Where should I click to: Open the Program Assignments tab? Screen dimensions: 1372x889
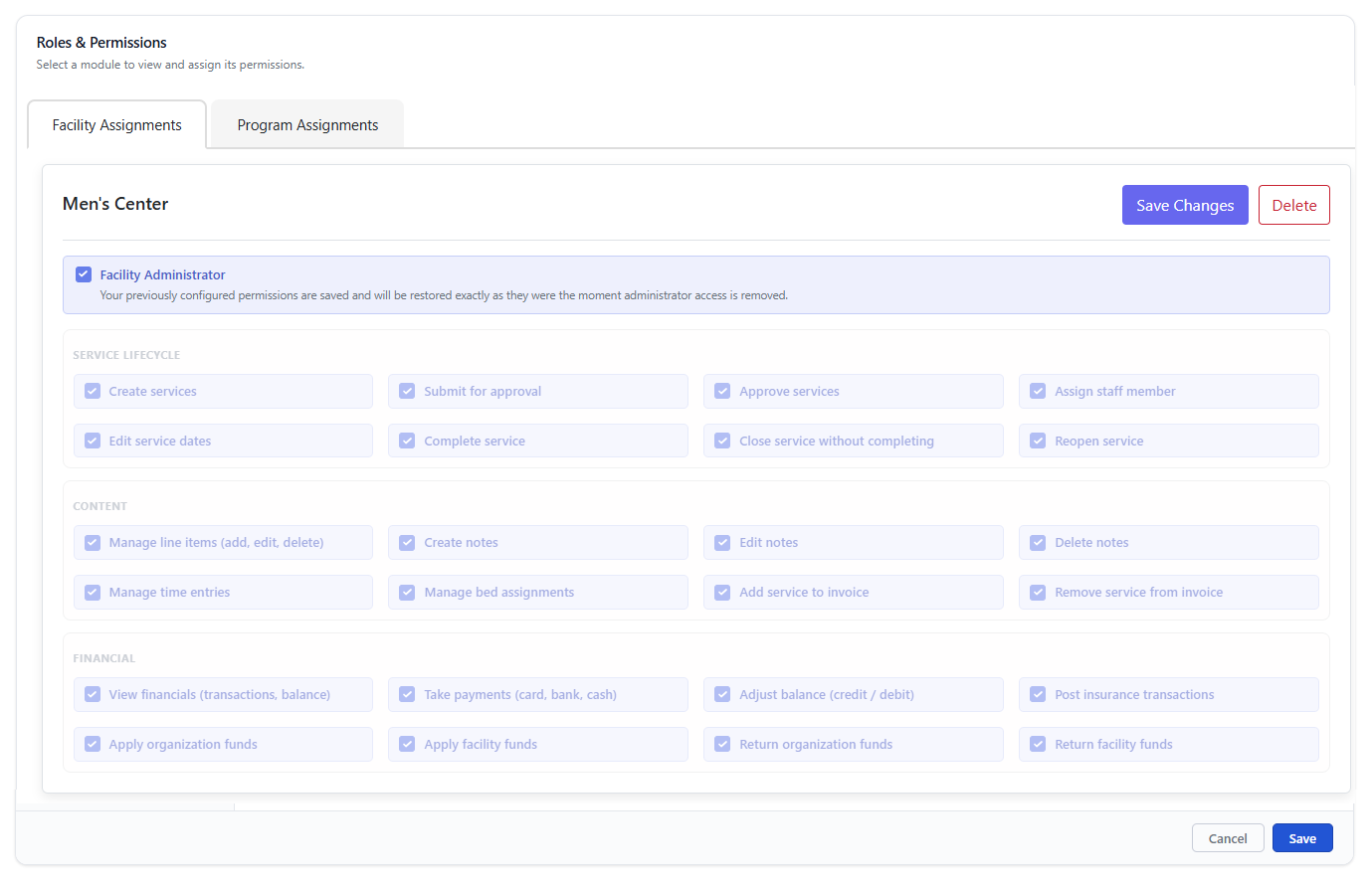coord(307,125)
